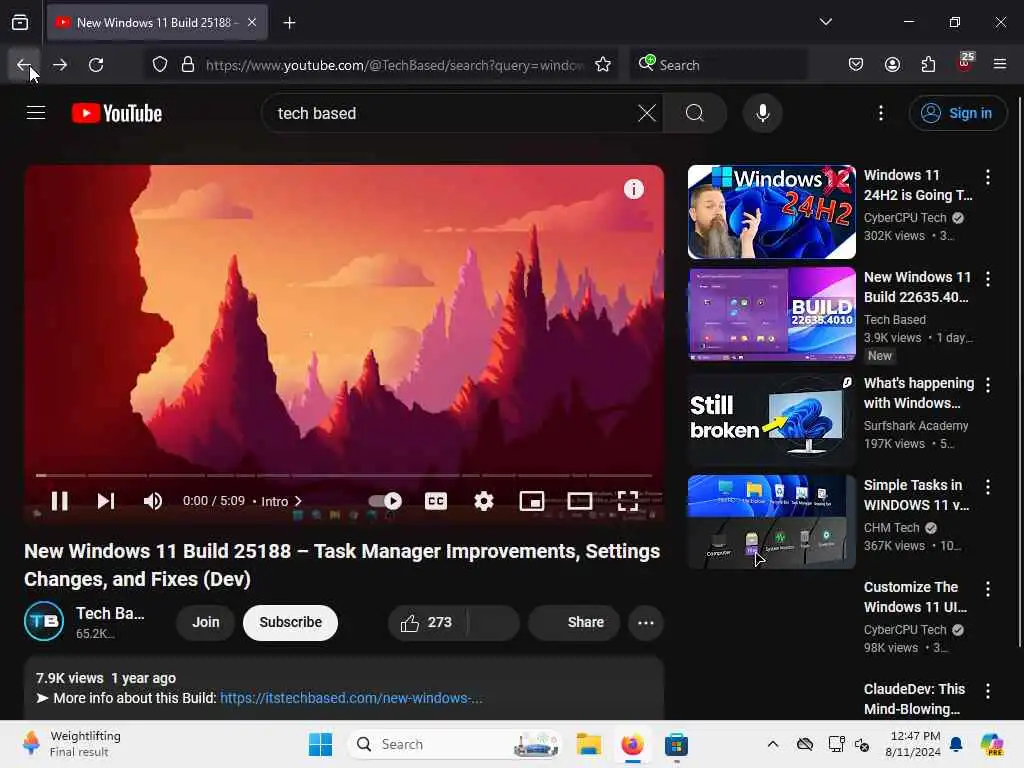Image resolution: width=1024 pixels, height=768 pixels.
Task: Open the browser extensions puzzle icon
Action: pyautogui.click(x=928, y=65)
